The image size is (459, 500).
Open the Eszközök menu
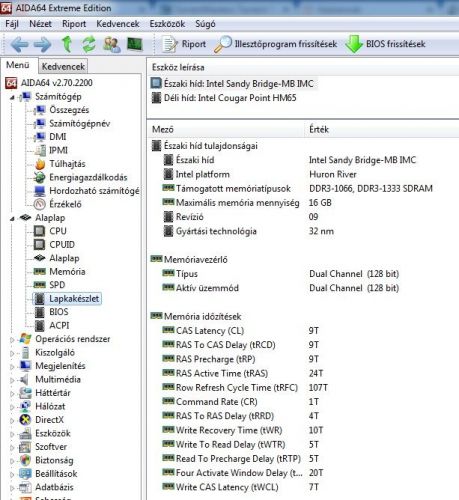pyautogui.click(x=167, y=24)
